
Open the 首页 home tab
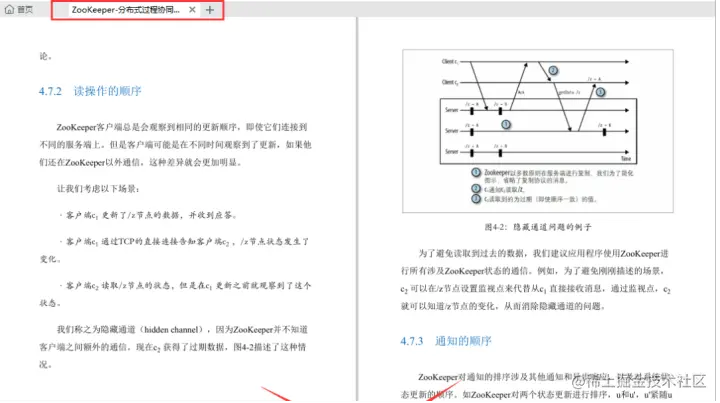pos(19,9)
